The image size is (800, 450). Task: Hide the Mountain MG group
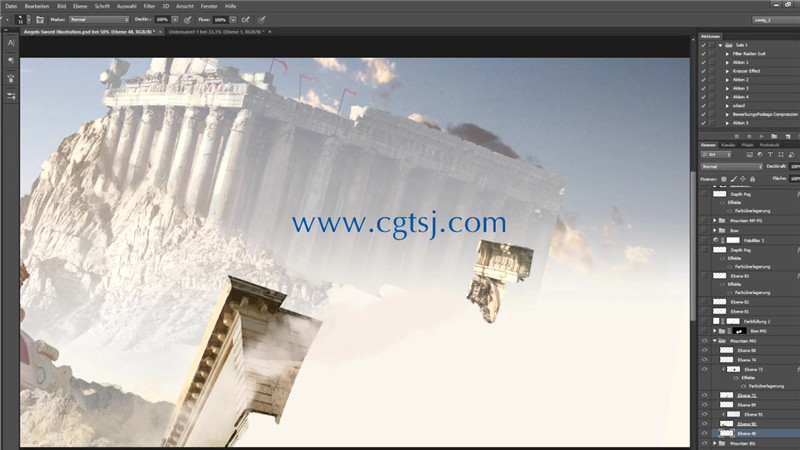point(705,341)
